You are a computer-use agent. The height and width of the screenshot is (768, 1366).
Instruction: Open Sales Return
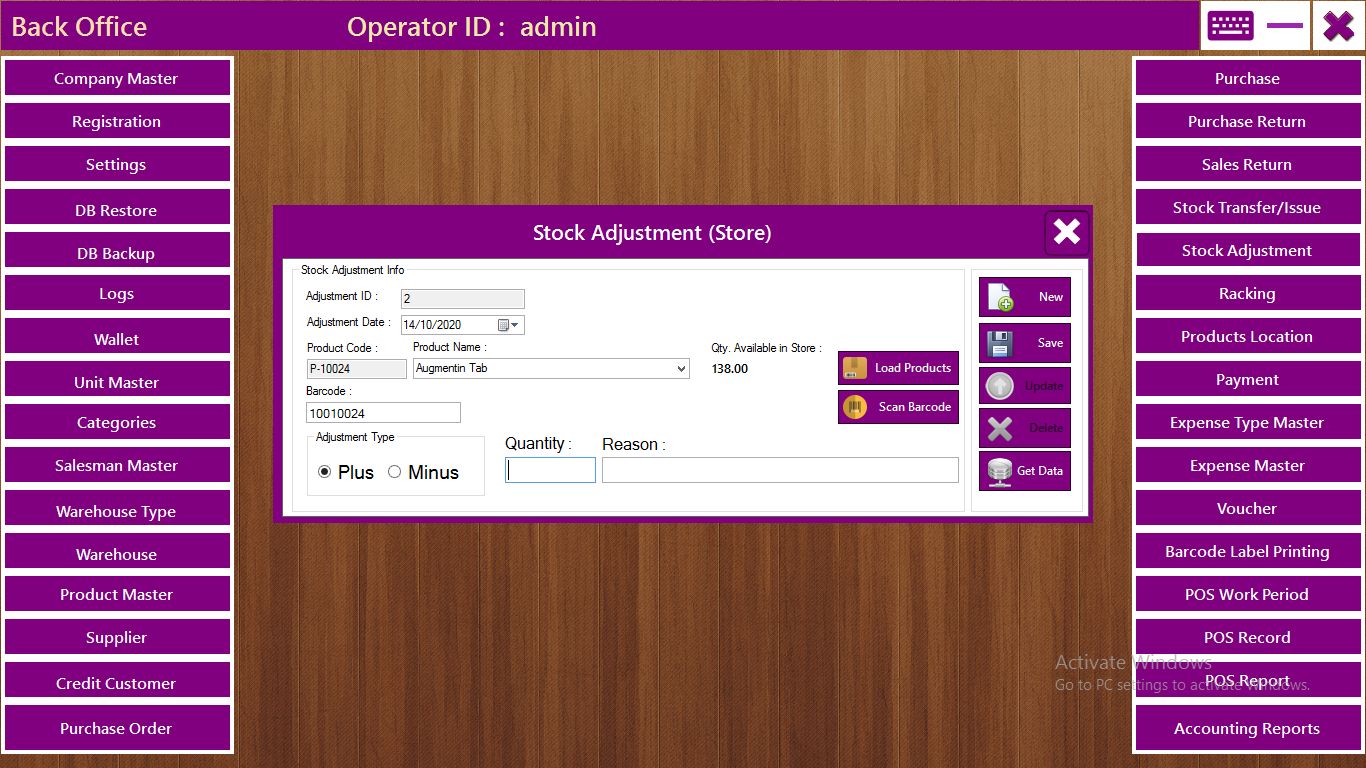[x=1247, y=164]
